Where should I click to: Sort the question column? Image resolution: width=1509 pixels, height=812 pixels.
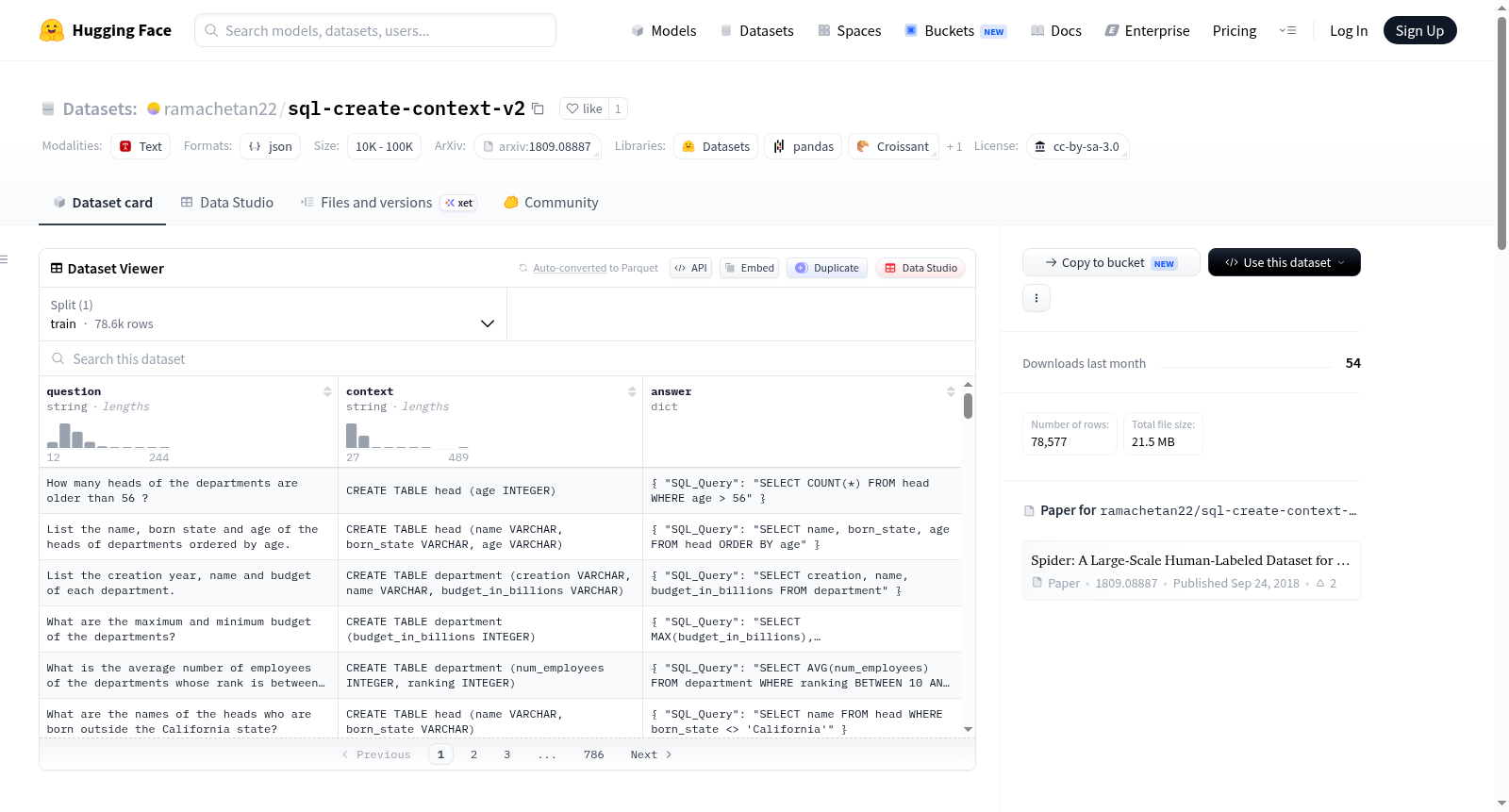(x=327, y=391)
